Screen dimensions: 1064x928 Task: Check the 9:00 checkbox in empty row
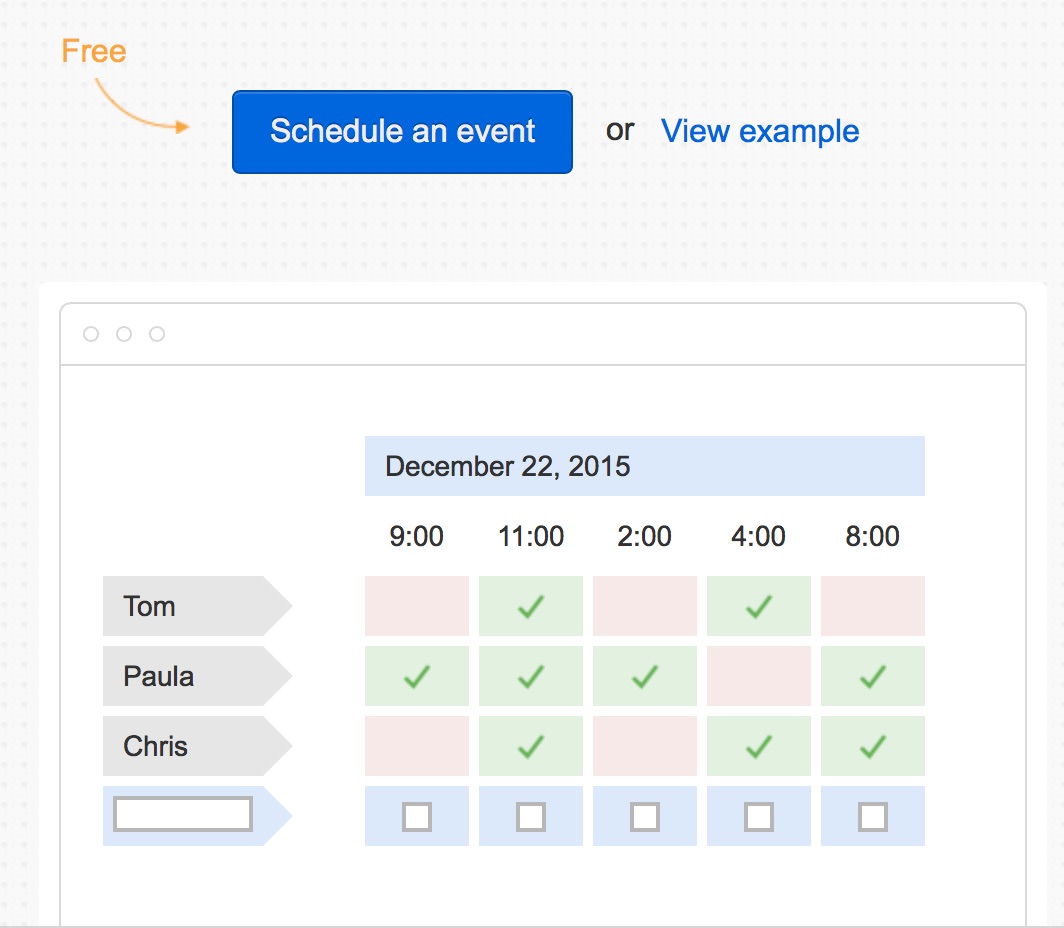[x=417, y=817]
